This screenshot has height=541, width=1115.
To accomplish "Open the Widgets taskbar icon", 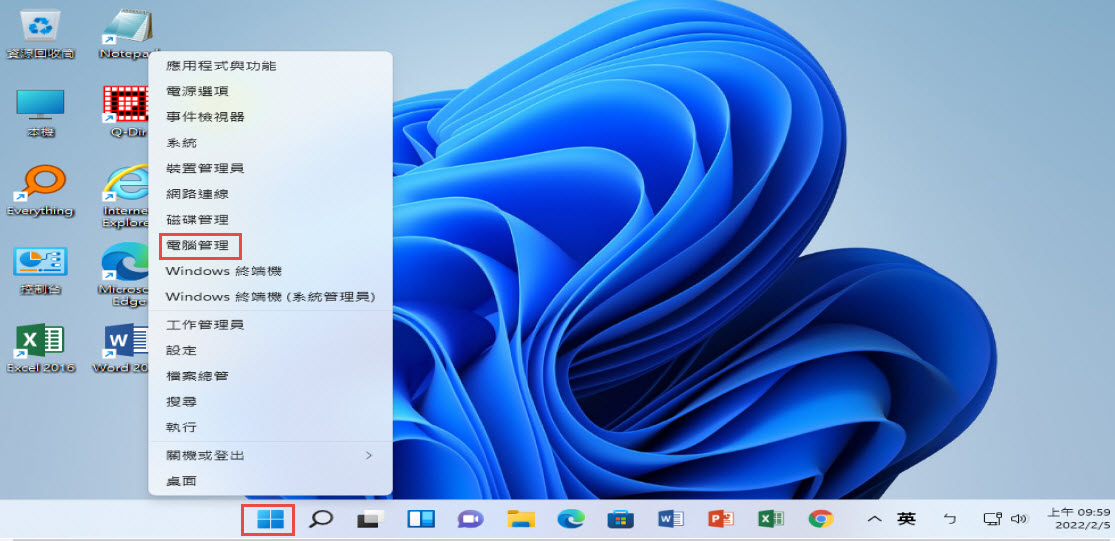I will (x=421, y=519).
